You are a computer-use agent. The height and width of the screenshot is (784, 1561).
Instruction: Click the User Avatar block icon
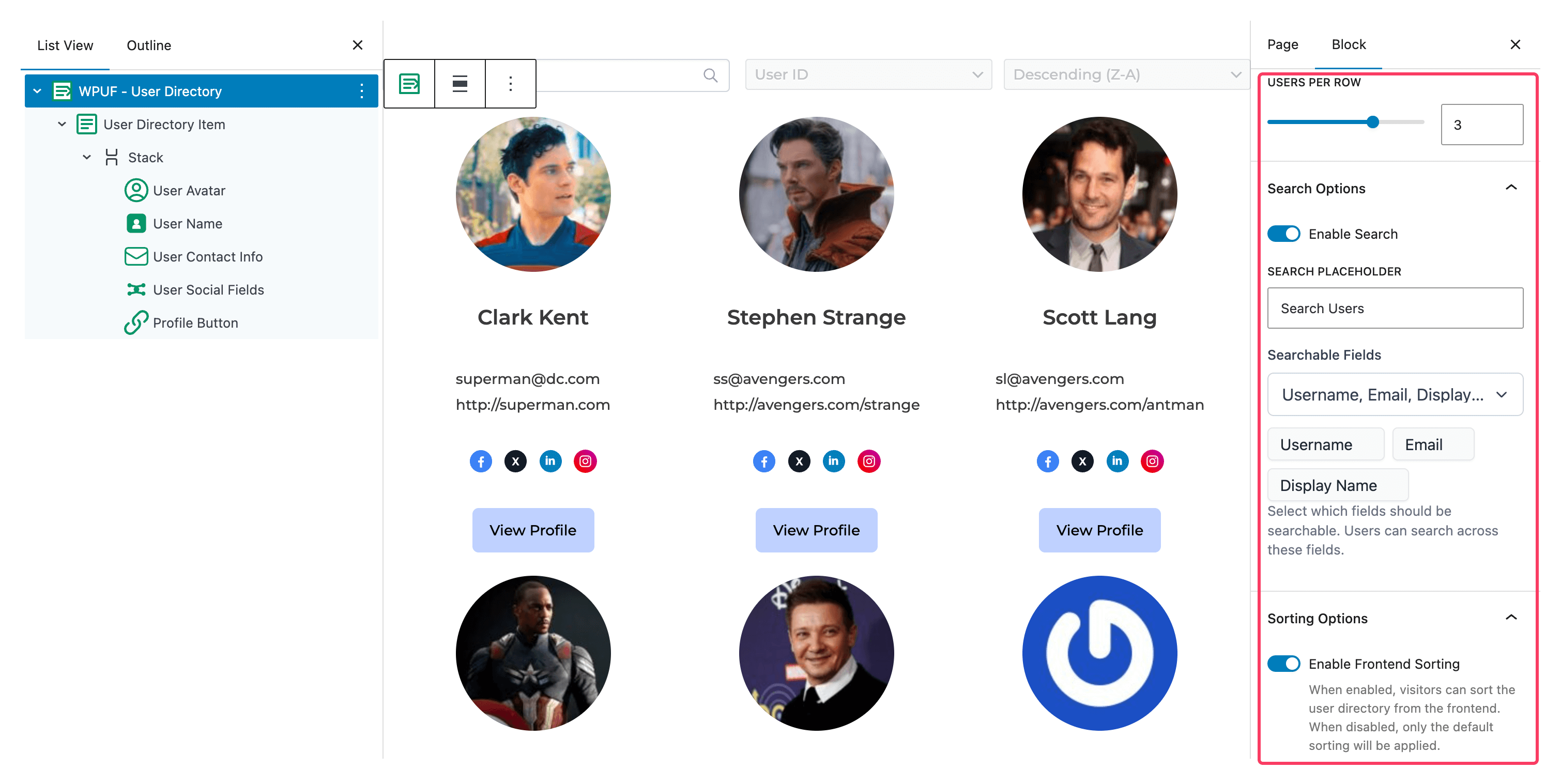136,190
